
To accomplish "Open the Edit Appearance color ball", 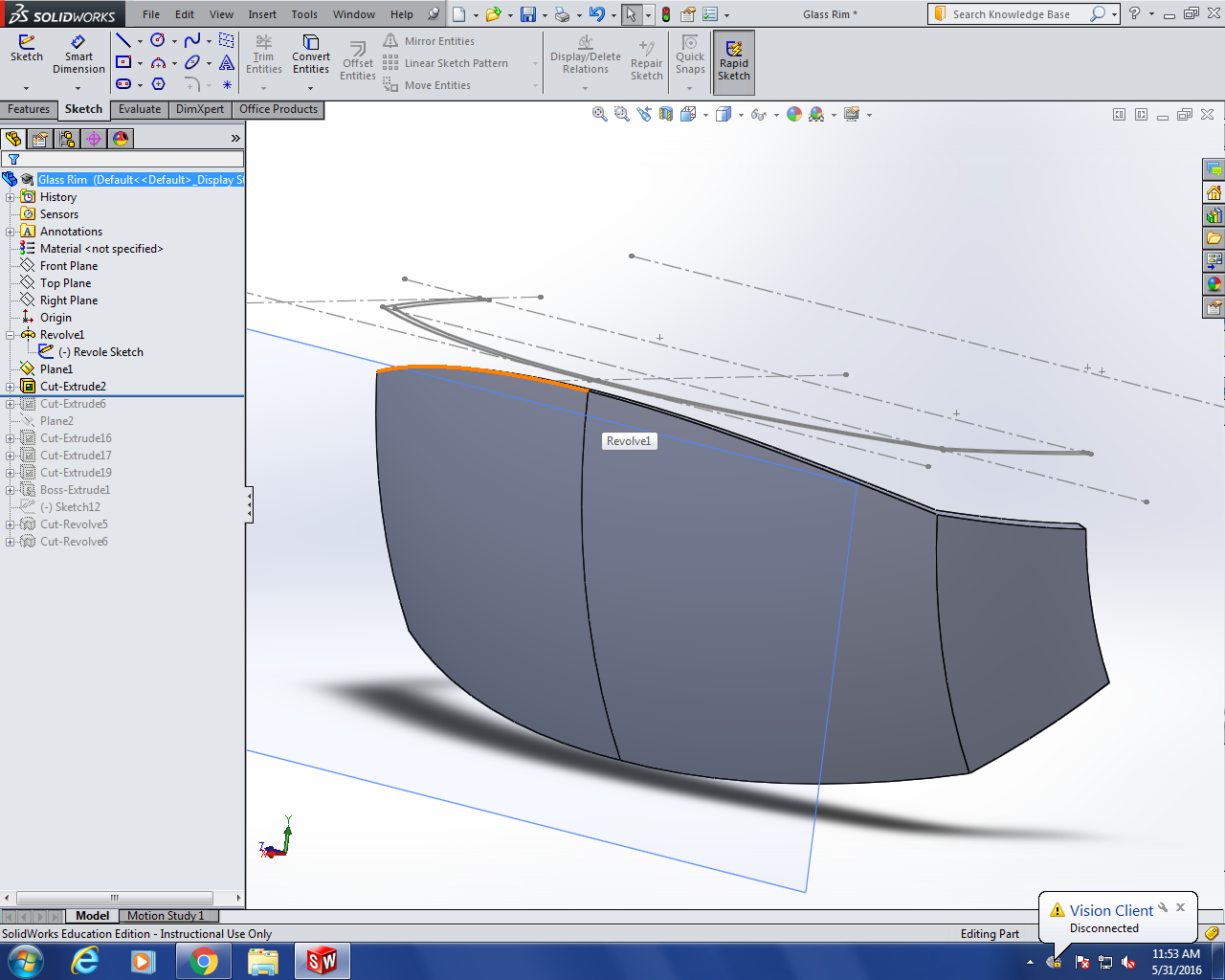I will [x=793, y=115].
